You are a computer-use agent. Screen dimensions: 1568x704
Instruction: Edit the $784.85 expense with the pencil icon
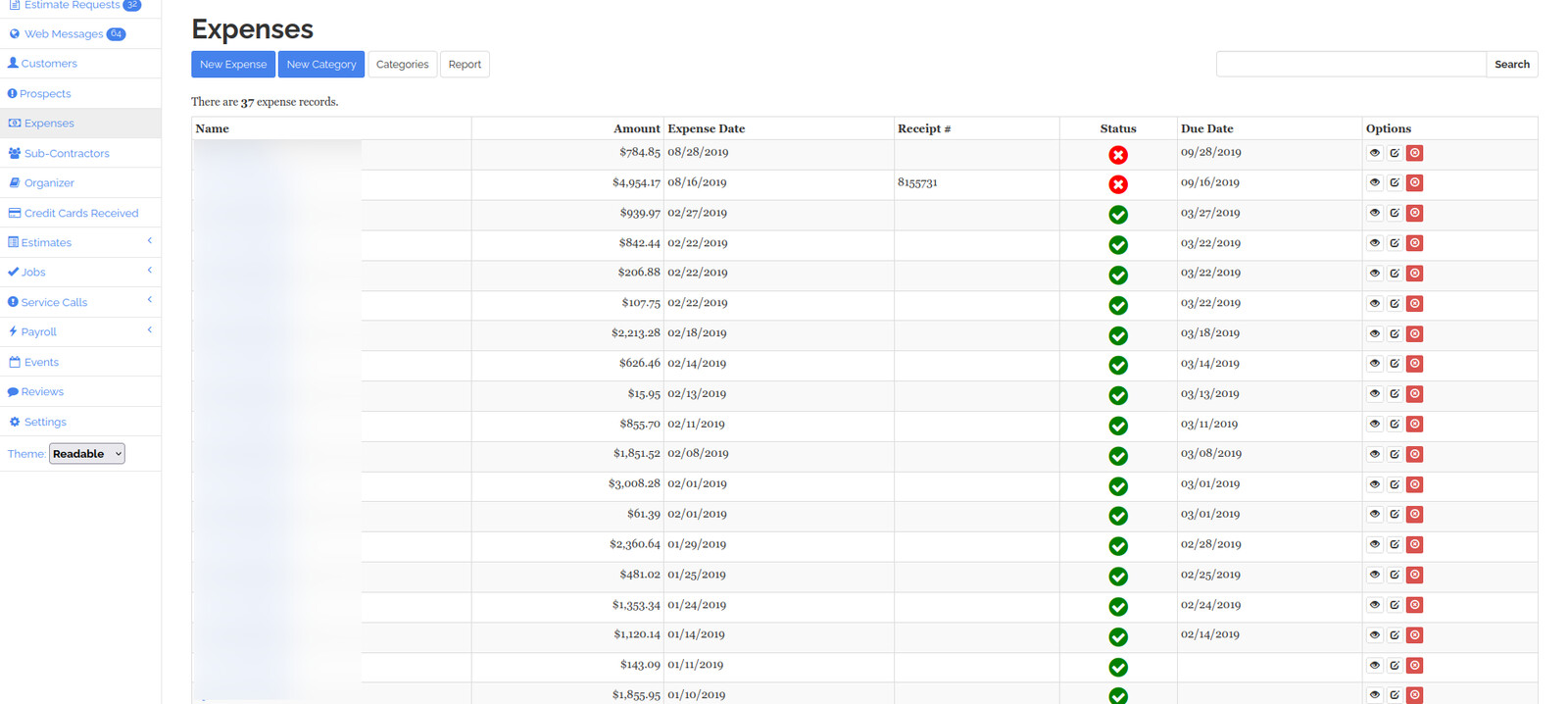(x=1395, y=153)
